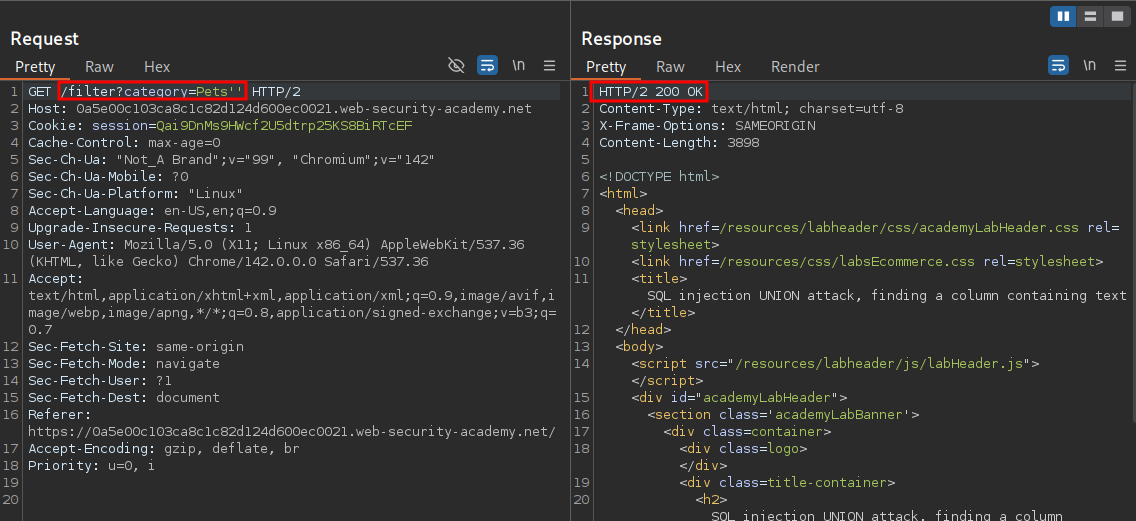Open Render tab in Response panel
Image resolution: width=1136 pixels, height=521 pixels.
(795, 67)
